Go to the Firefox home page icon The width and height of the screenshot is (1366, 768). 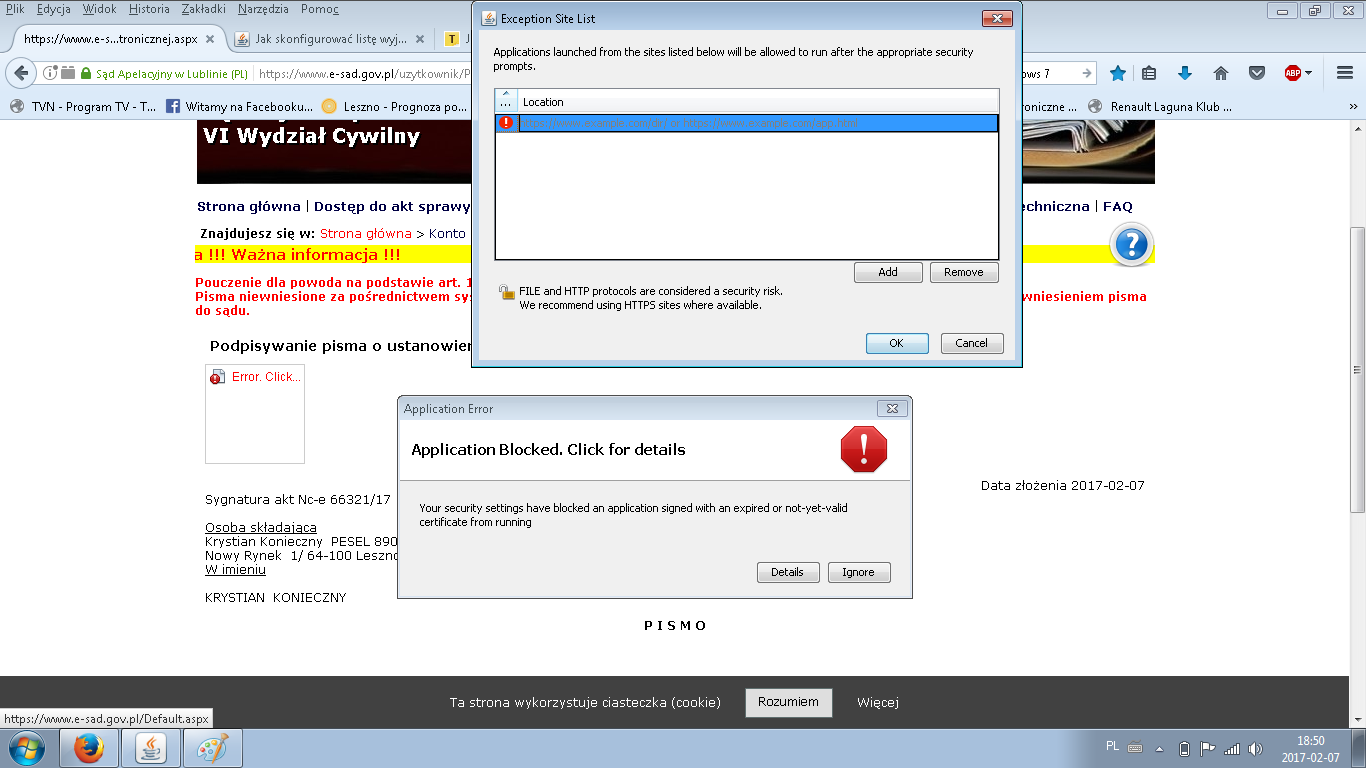point(1221,73)
